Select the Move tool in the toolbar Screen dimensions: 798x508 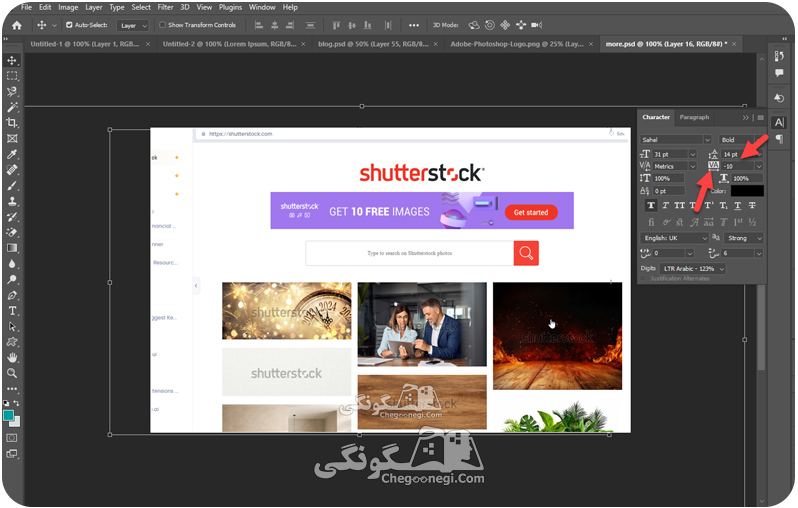(x=12, y=60)
